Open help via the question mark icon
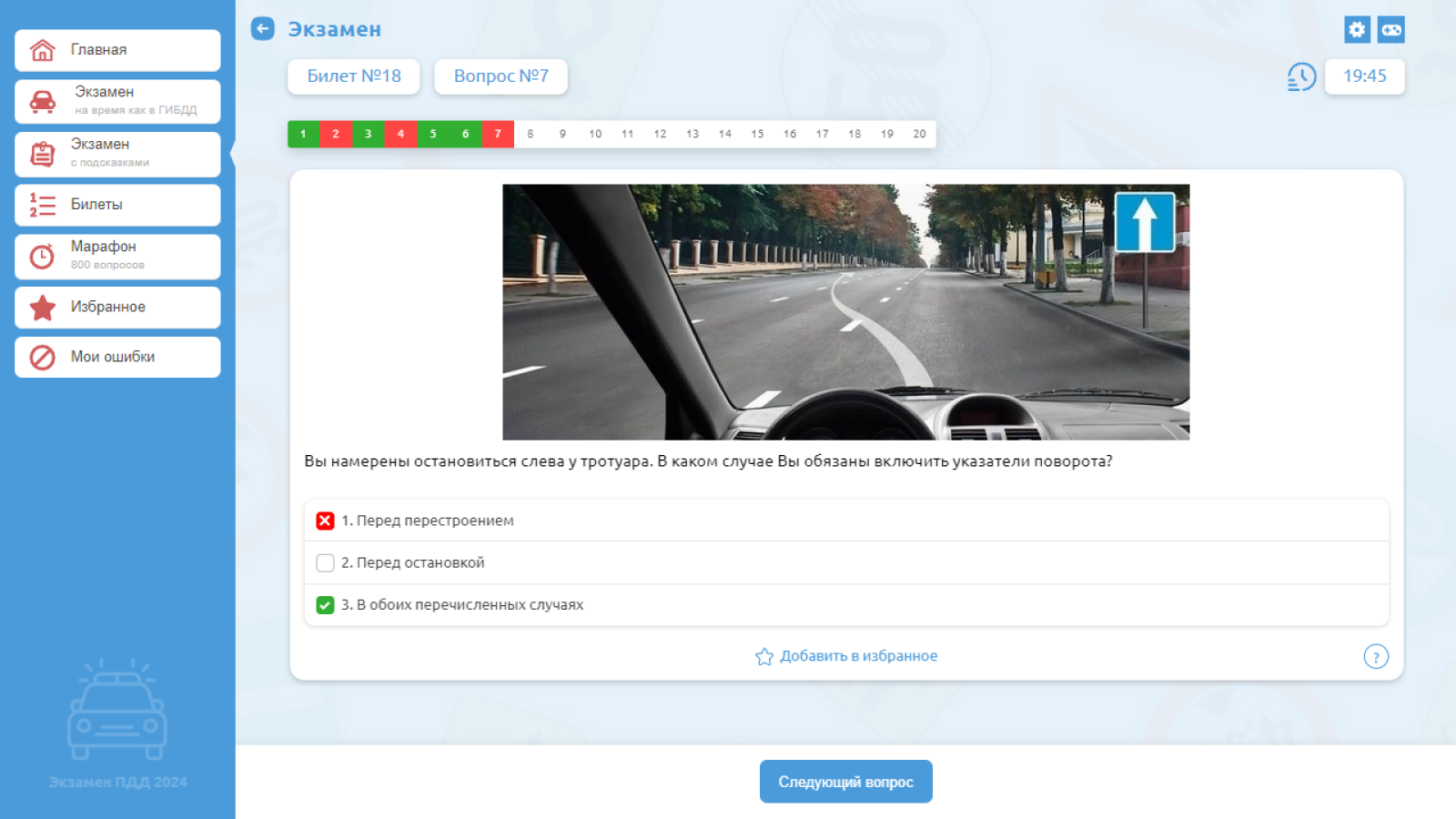The width and height of the screenshot is (1456, 819). (x=1376, y=656)
